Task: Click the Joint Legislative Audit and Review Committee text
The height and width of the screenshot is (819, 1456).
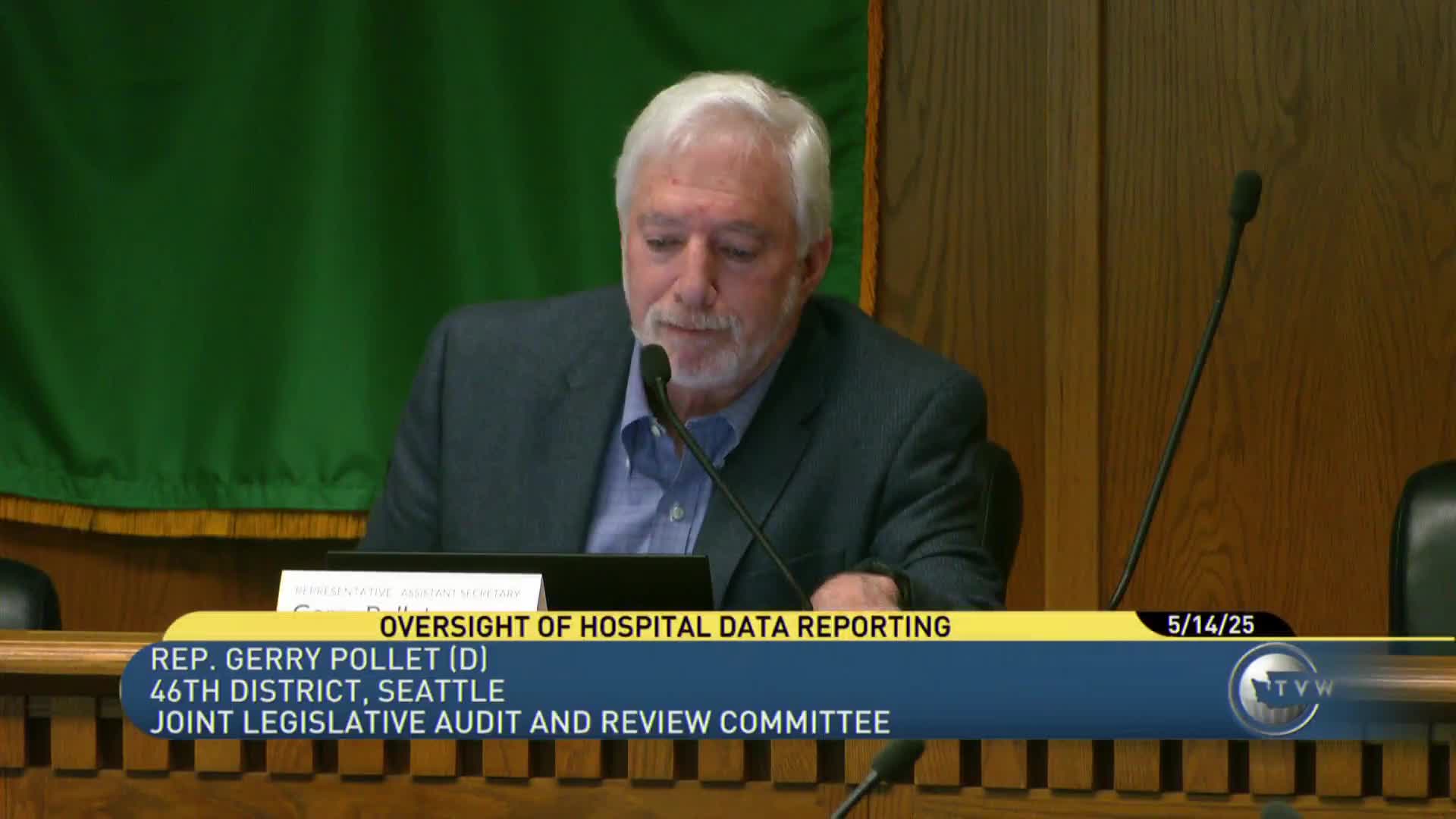Action: click(519, 723)
